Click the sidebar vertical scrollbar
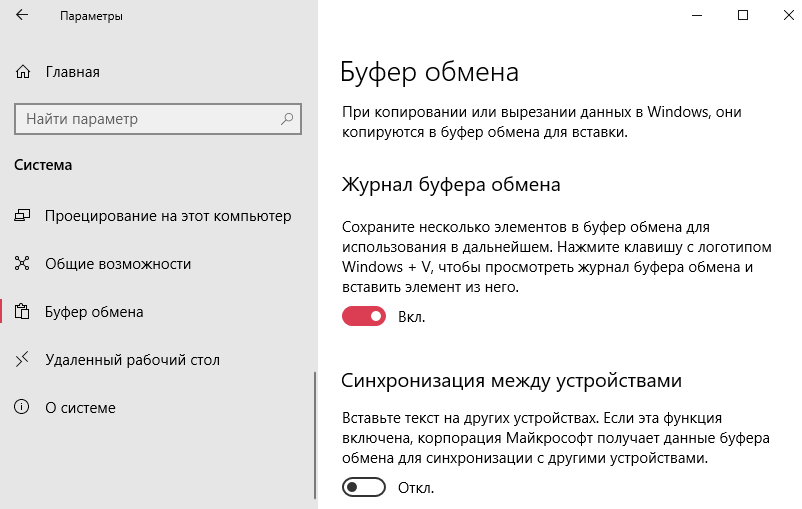 point(315,430)
